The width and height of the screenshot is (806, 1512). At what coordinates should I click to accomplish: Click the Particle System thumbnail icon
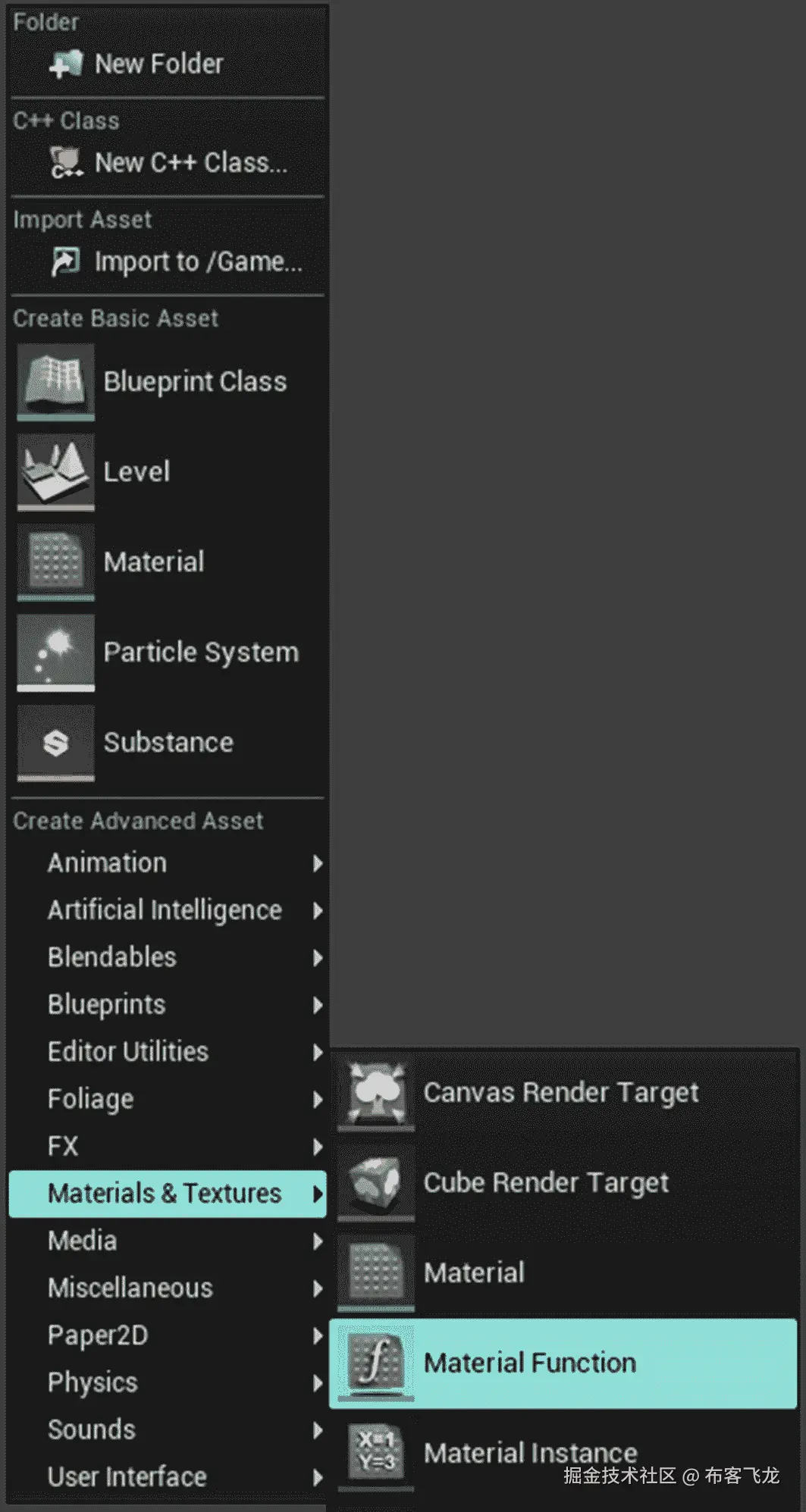55,652
